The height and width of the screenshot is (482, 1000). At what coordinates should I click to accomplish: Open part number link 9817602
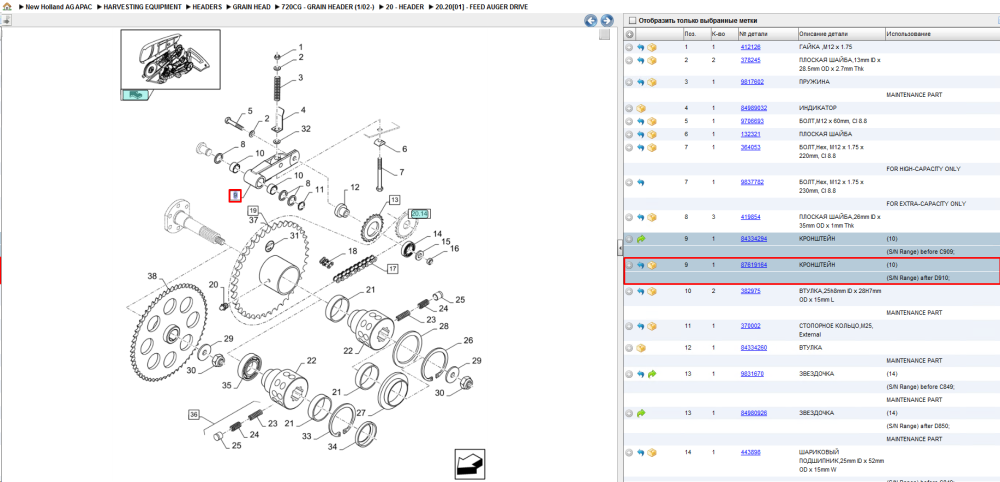(x=752, y=82)
